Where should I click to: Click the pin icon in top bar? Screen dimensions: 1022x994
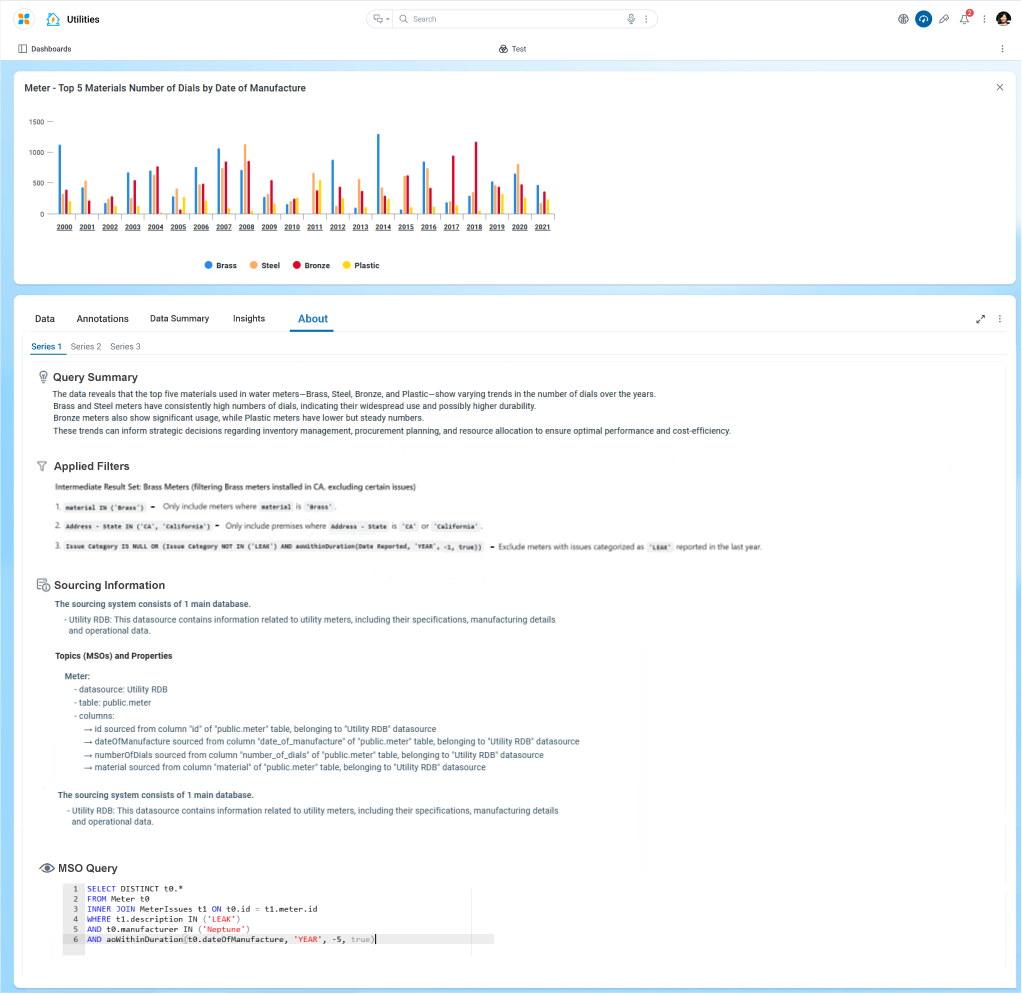[x=944, y=19]
